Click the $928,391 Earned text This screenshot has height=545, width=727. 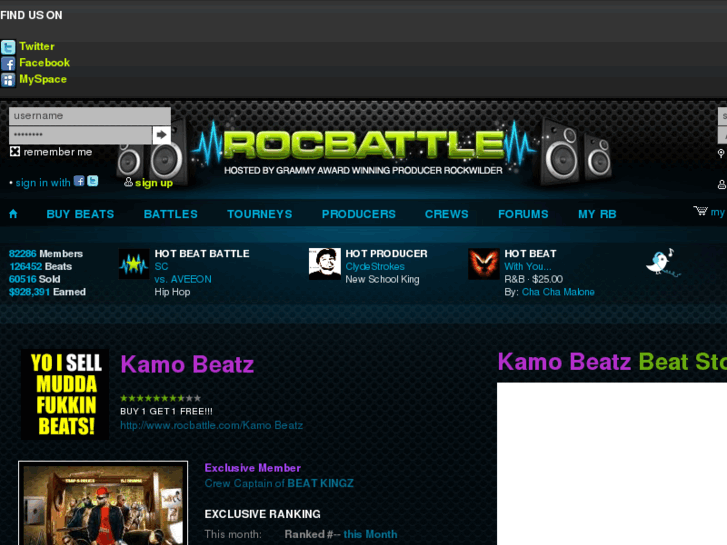(x=47, y=292)
